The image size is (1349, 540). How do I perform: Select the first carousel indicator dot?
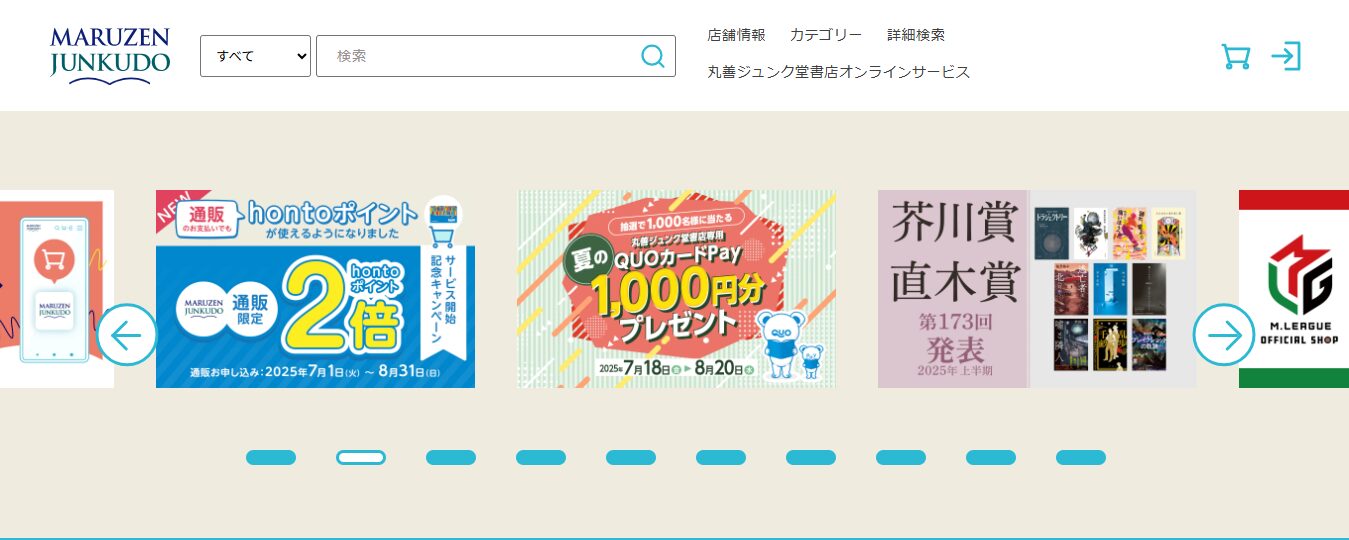[271, 457]
